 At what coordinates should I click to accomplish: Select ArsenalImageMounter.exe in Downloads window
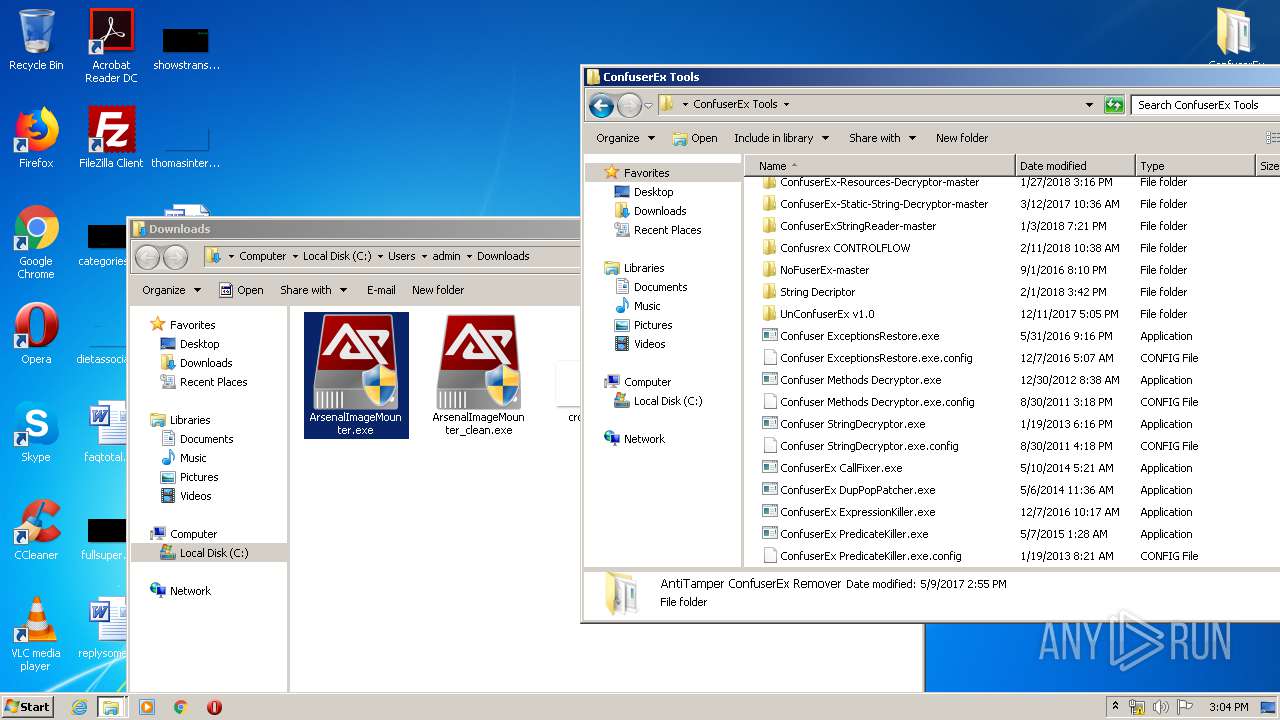[x=356, y=375]
